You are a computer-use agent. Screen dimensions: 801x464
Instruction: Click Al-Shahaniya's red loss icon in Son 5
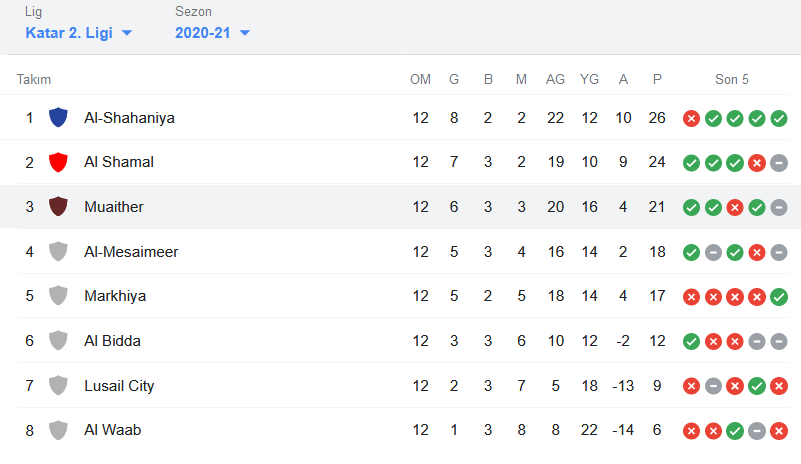point(691,119)
